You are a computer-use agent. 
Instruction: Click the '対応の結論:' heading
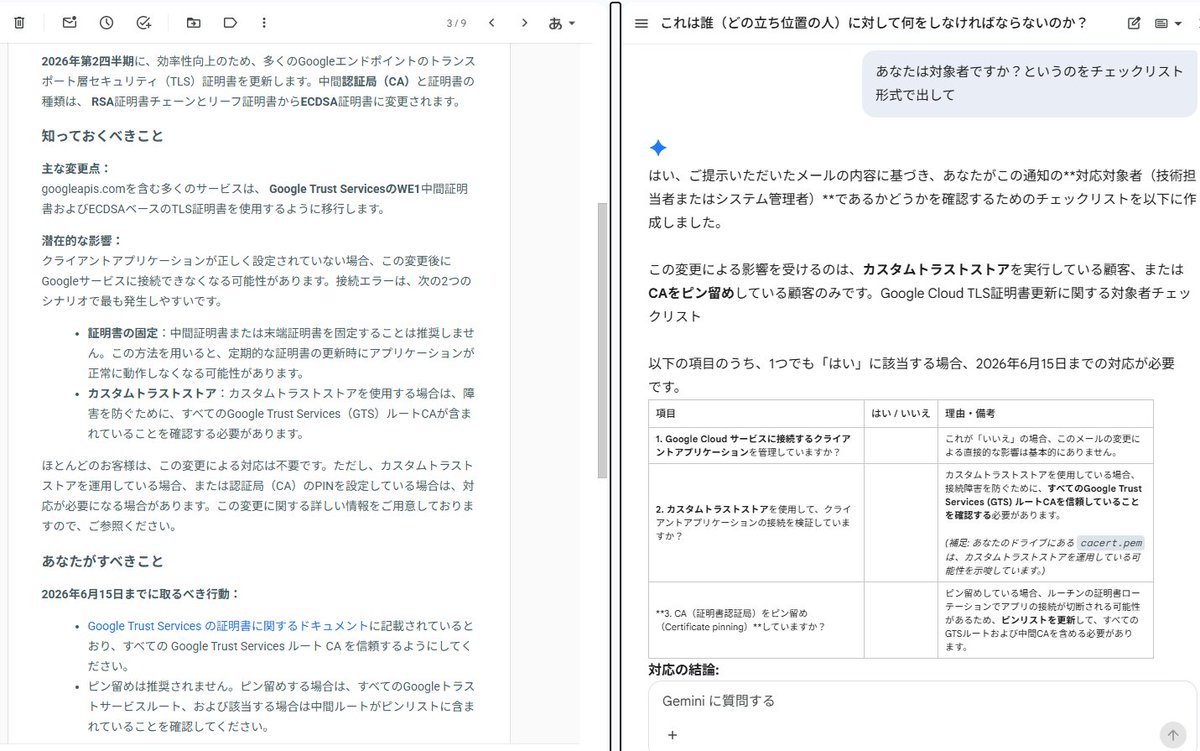click(x=684, y=669)
